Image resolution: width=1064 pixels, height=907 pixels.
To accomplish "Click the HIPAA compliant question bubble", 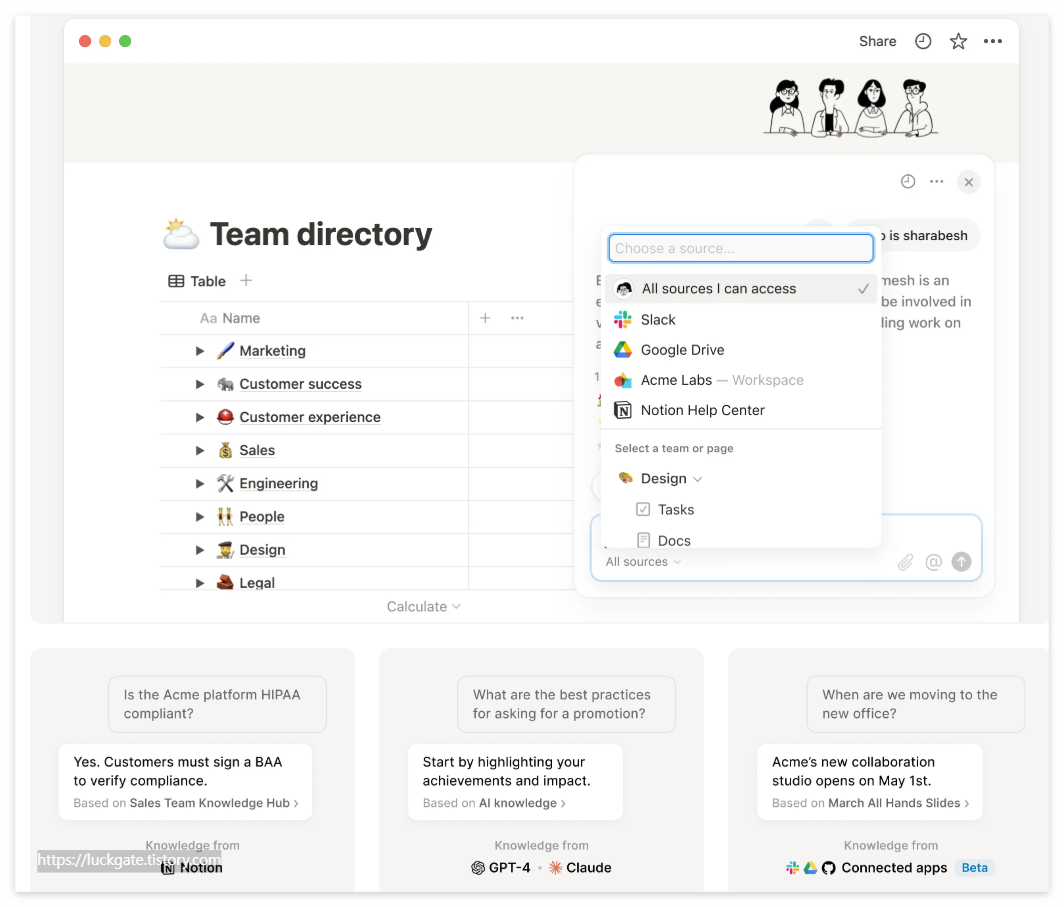I will pos(217,704).
